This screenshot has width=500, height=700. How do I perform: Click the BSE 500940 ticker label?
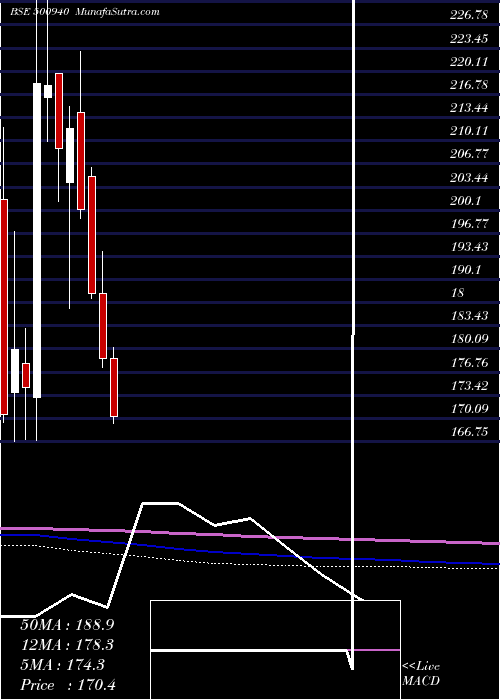pos(39,12)
